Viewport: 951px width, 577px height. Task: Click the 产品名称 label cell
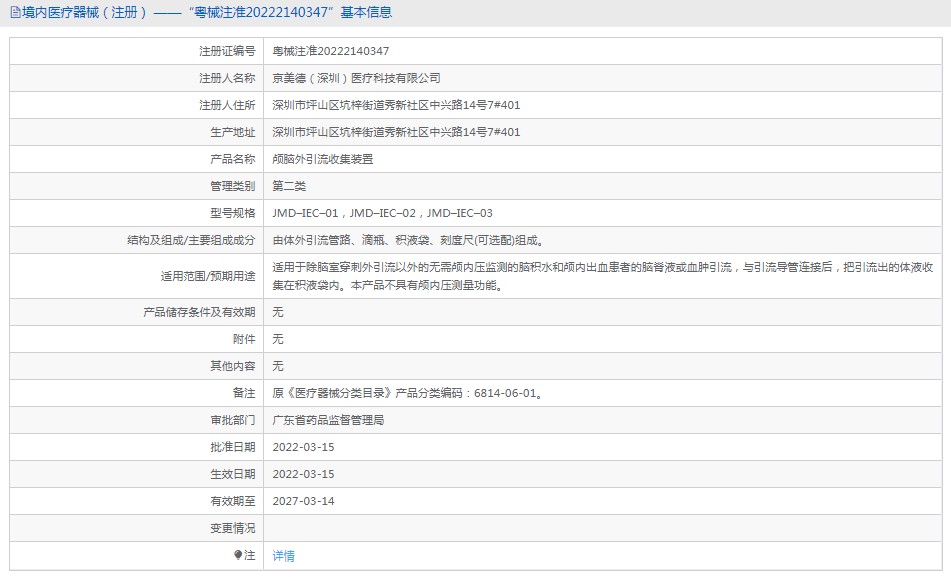[136, 160]
